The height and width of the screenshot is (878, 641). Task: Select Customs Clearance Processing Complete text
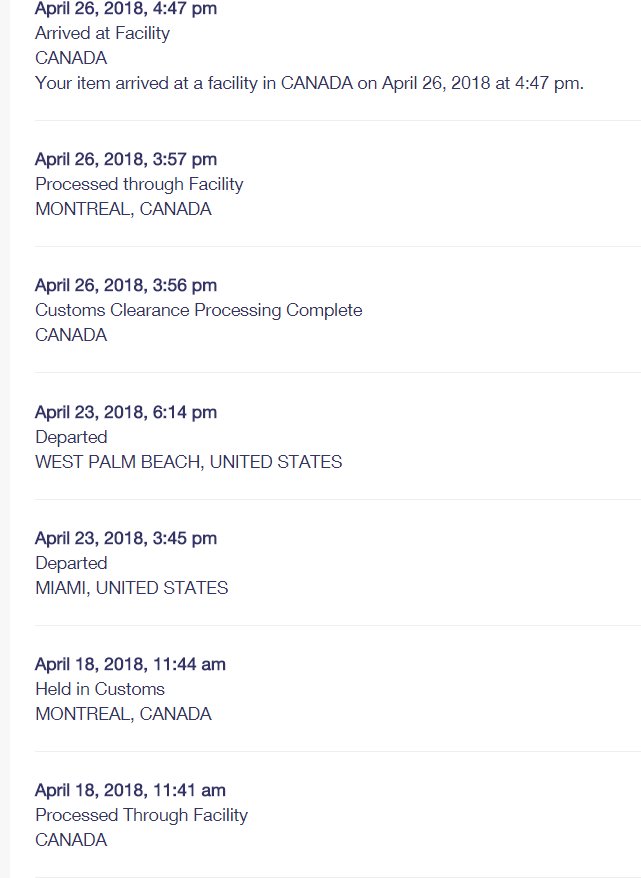coord(199,311)
